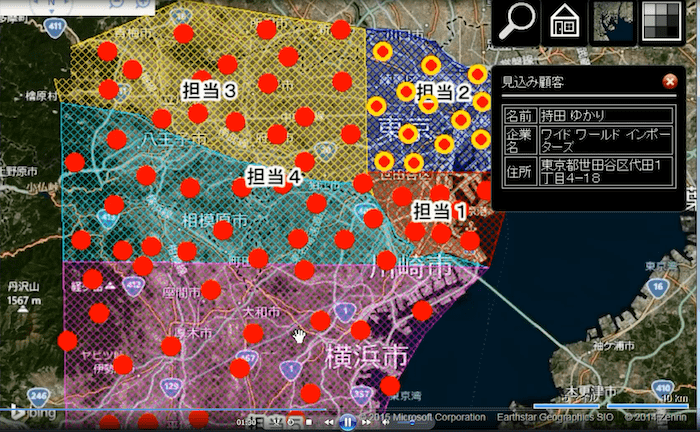Select the 担当 4 territory label
This screenshot has width=700, height=432.
(273, 177)
